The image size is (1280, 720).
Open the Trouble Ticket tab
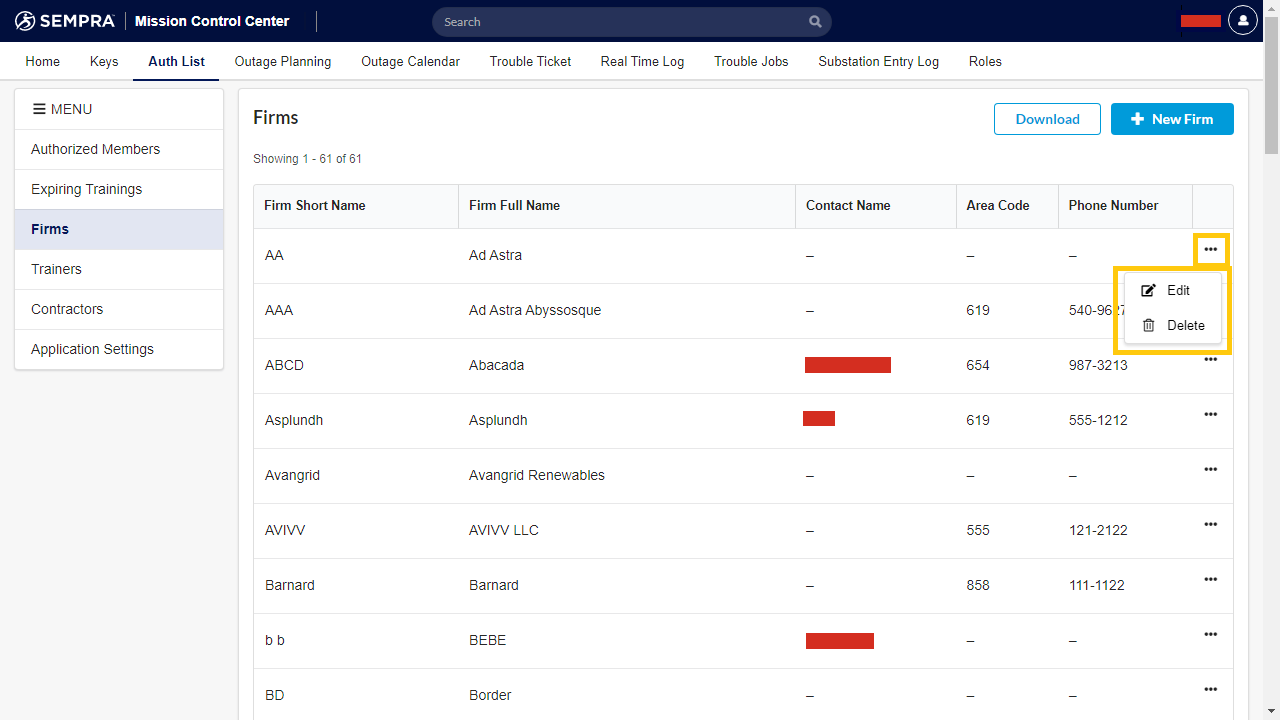click(x=530, y=61)
